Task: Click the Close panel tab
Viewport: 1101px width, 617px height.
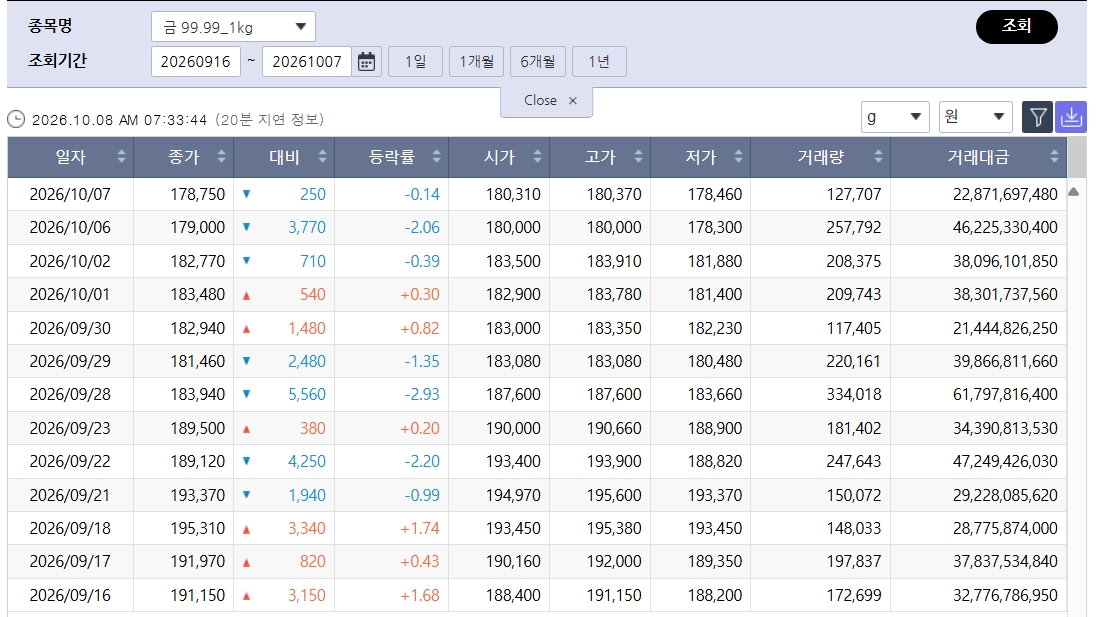Action: (546, 101)
